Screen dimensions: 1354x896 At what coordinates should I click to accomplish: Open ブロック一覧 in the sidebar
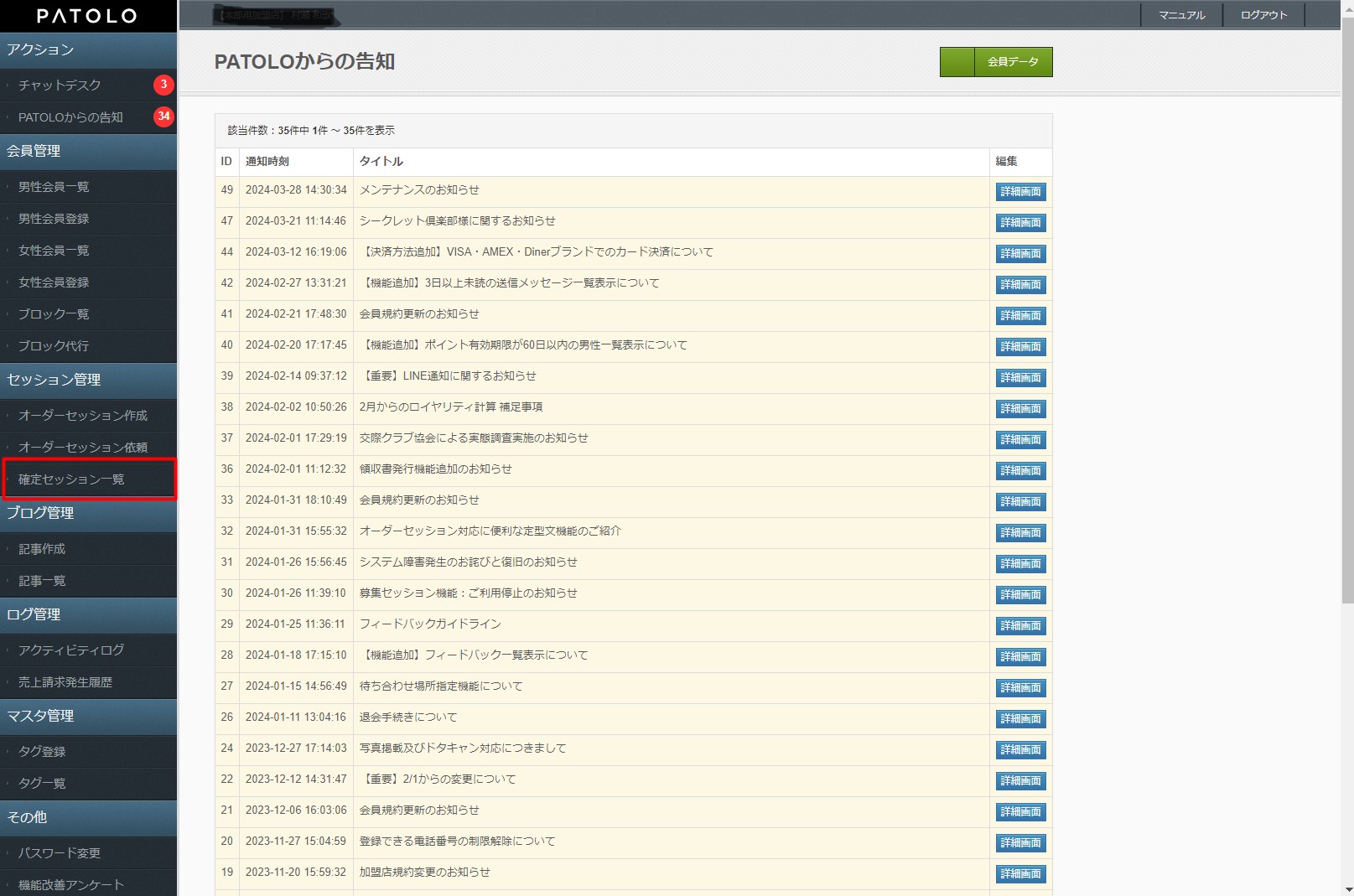tap(88, 313)
